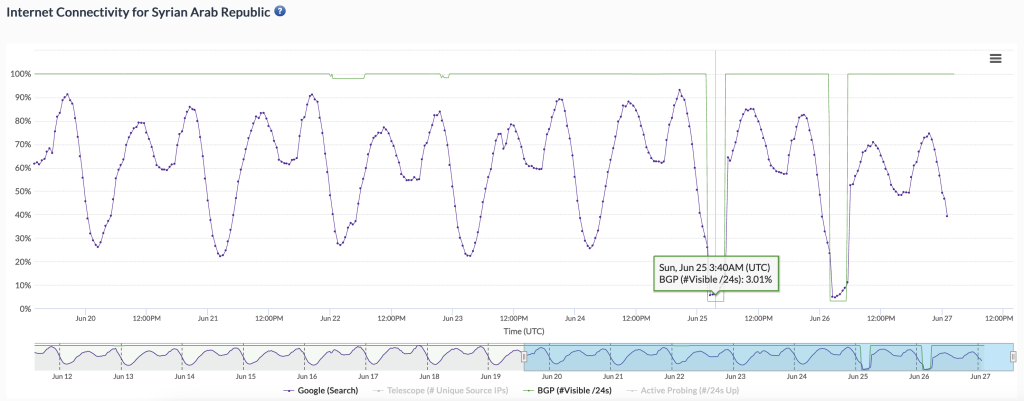Click the Jun 23 x-axis label
The width and height of the screenshot is (1024, 401).
(452, 319)
